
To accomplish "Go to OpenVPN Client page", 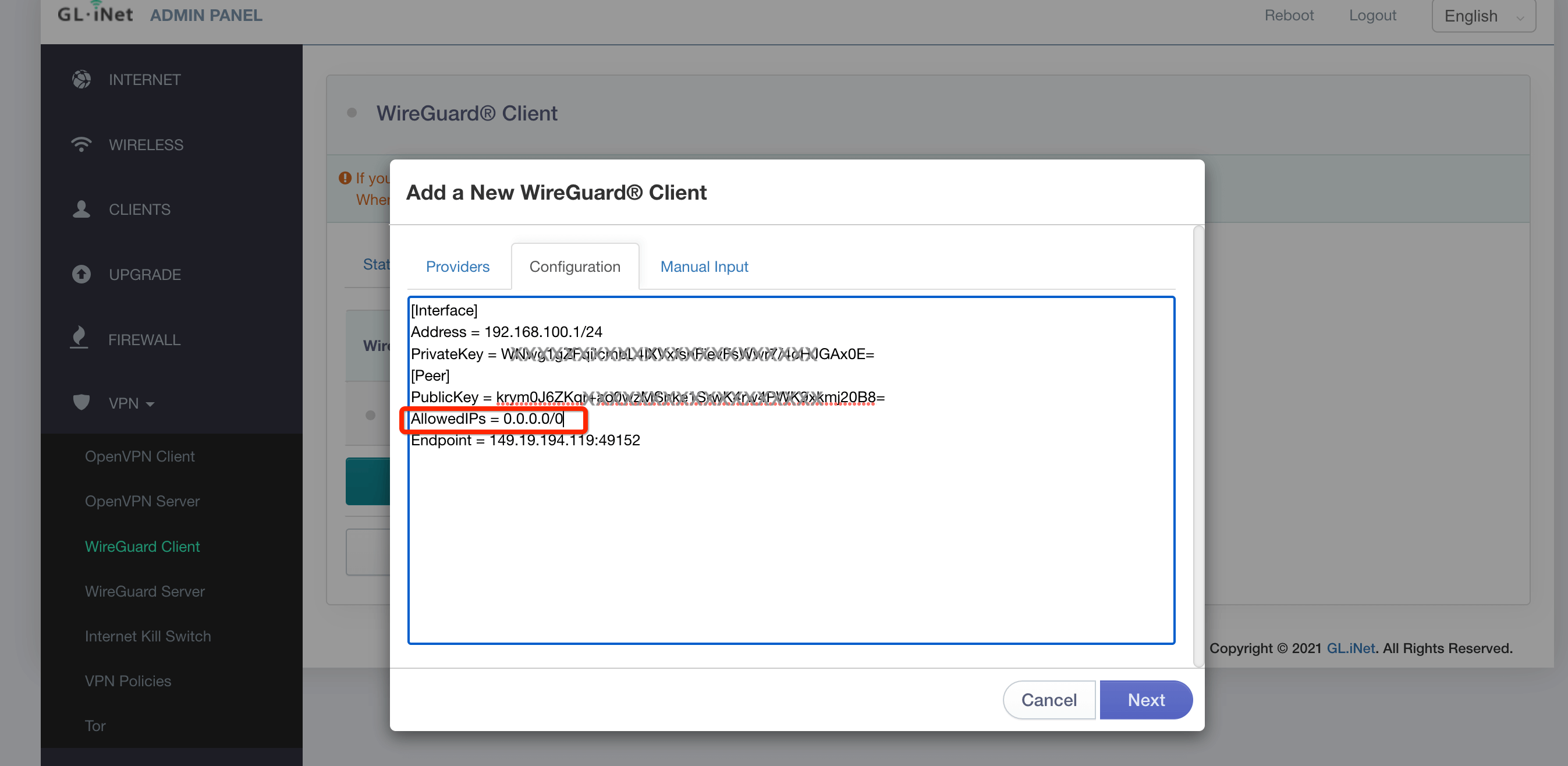I will click(140, 456).
